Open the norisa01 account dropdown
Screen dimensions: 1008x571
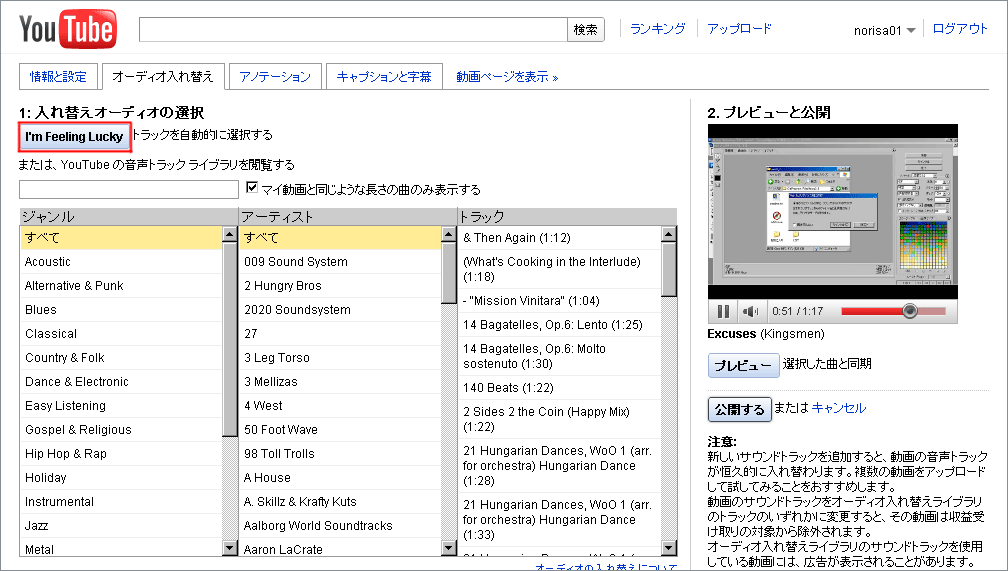pos(884,30)
